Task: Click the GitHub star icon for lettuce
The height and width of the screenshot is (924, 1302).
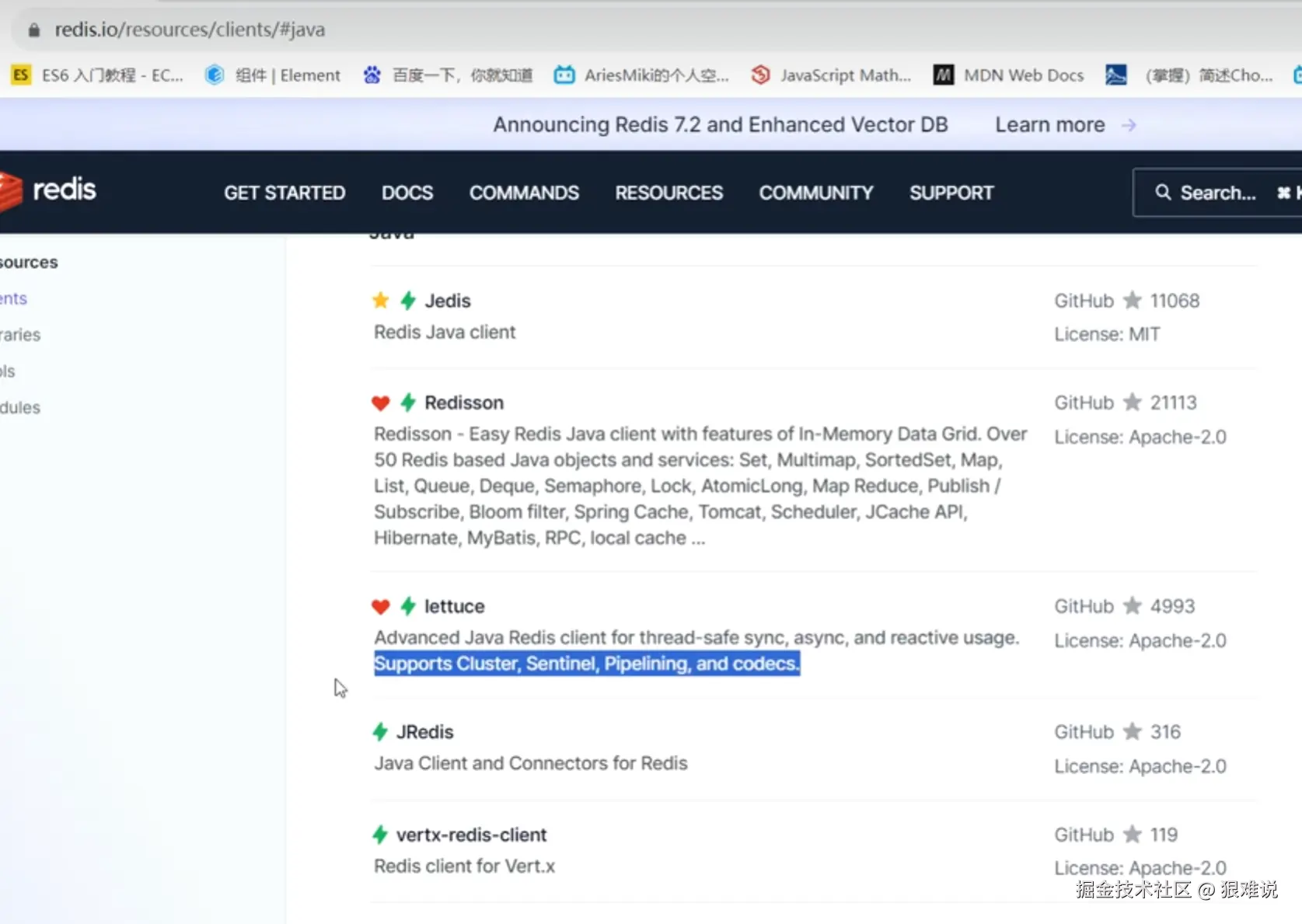Action: [x=1133, y=605]
